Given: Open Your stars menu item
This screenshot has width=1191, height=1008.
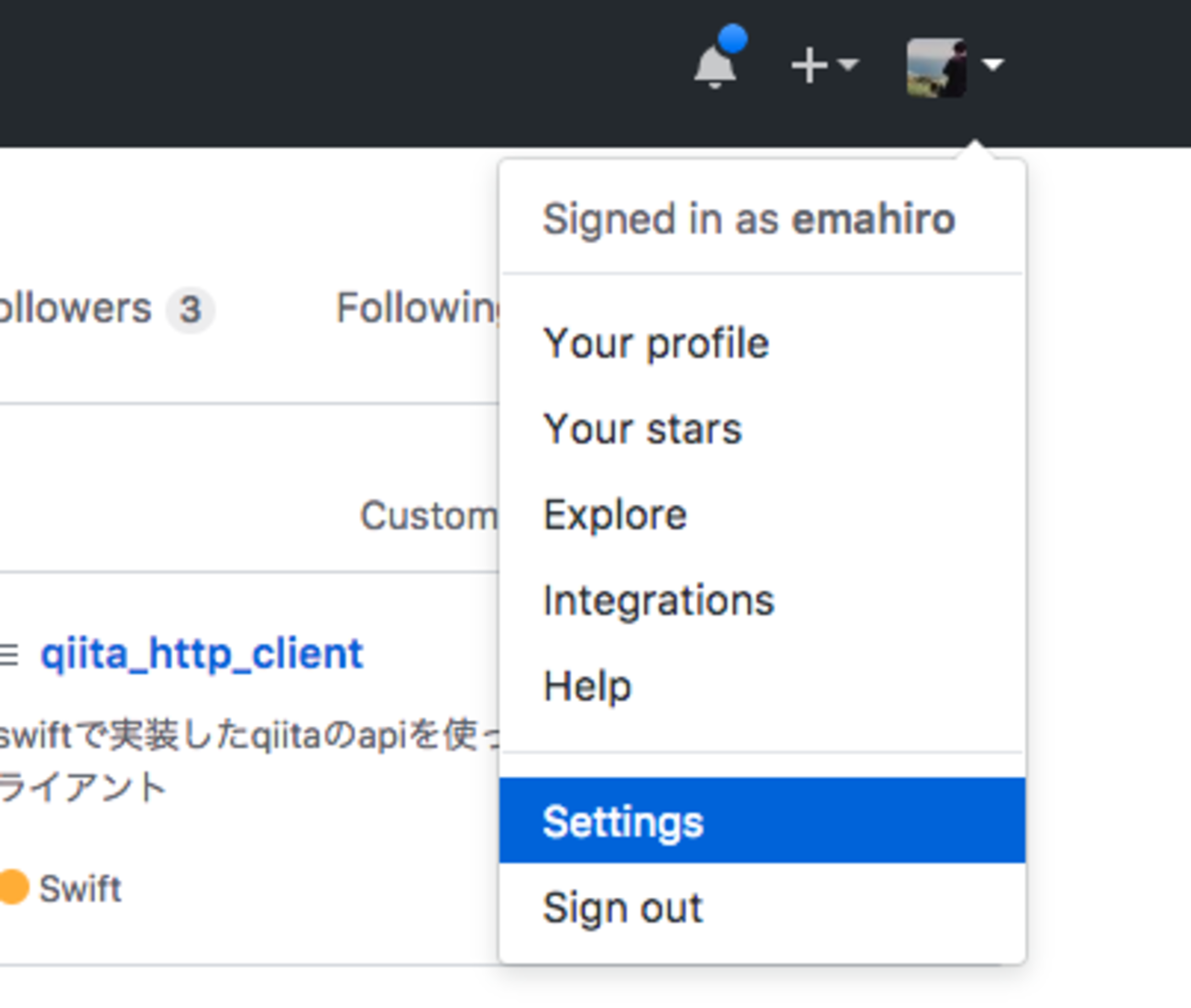Looking at the screenshot, I should 642,430.
